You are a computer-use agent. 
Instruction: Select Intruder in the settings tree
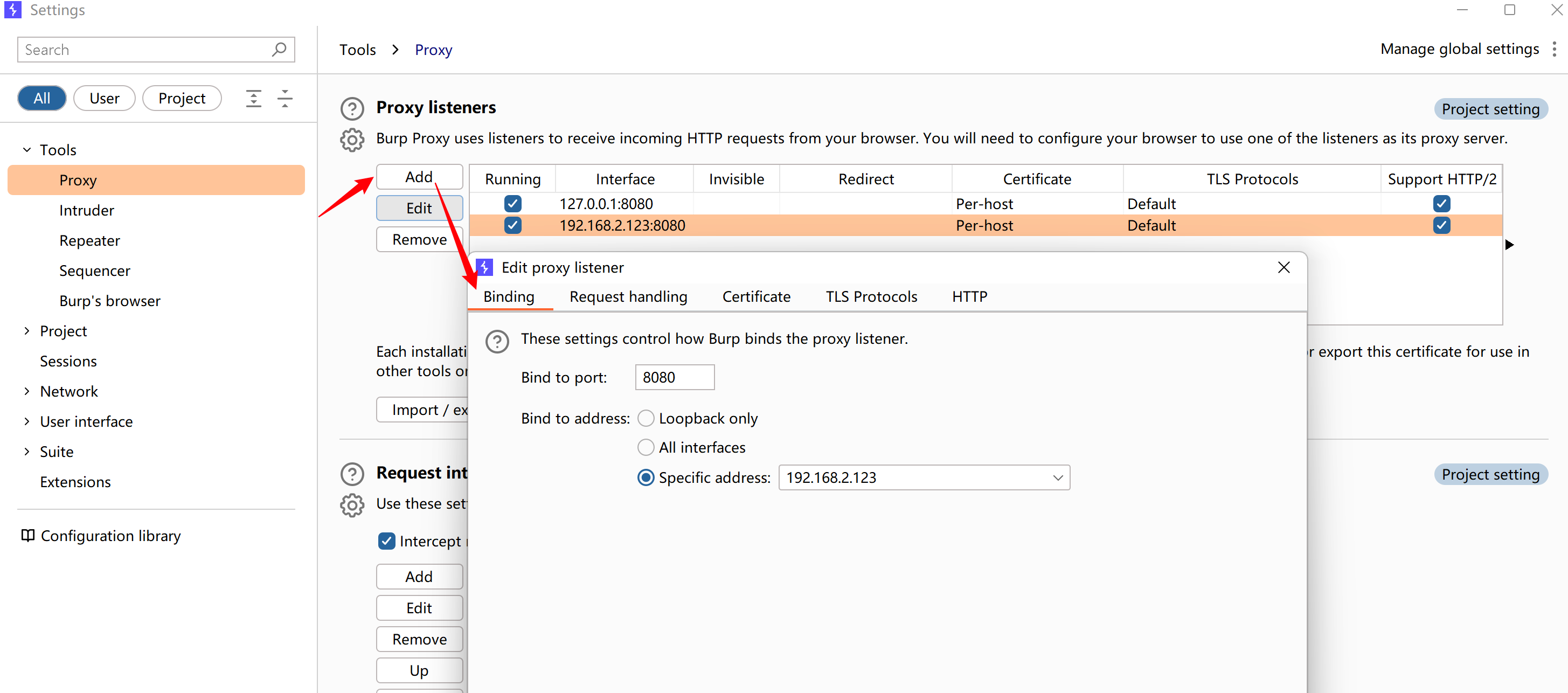(86, 210)
